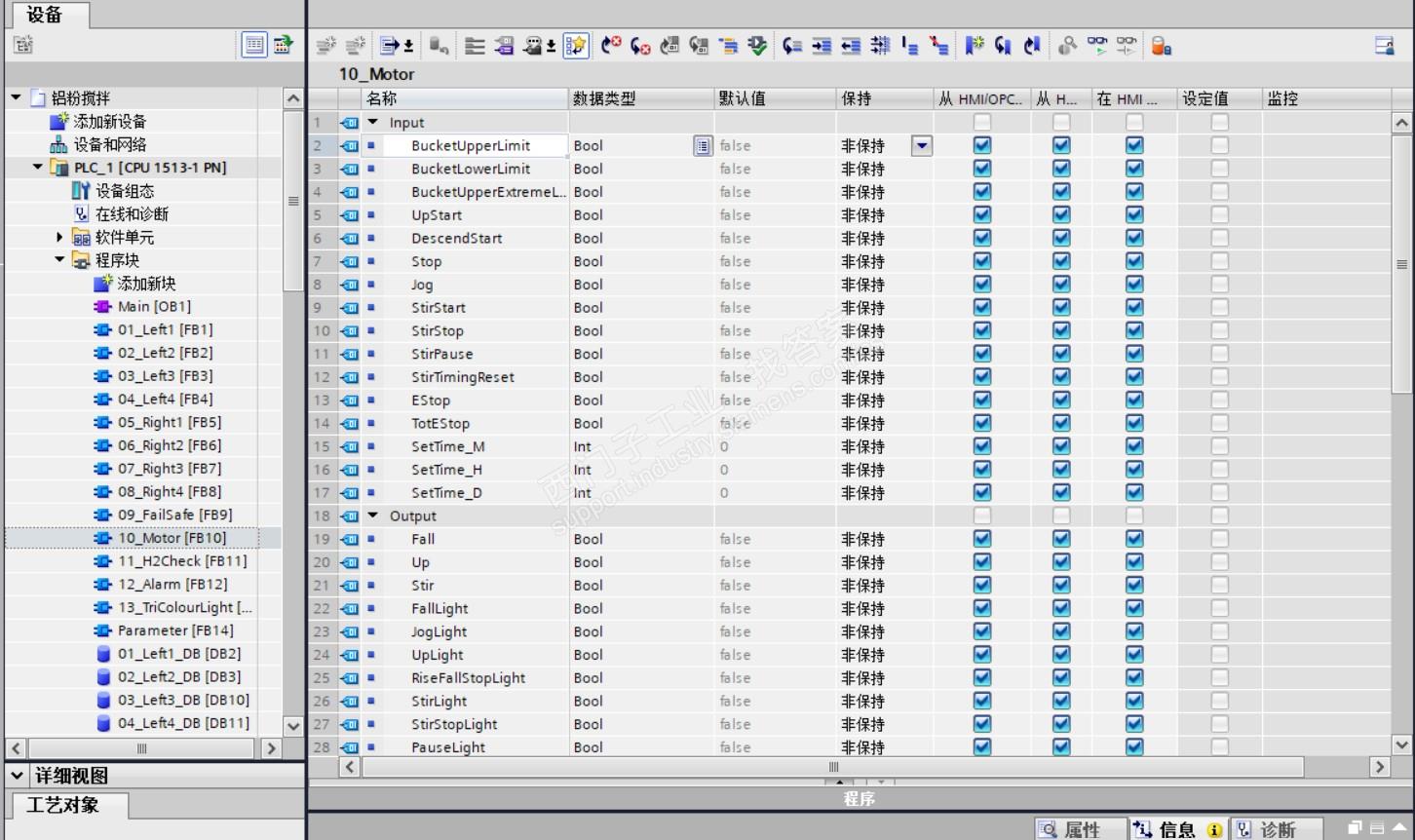Screen dimensions: 1415x840
Task: Open Devices and Networks (设备和网络)
Action: pyautogui.click(x=109, y=144)
